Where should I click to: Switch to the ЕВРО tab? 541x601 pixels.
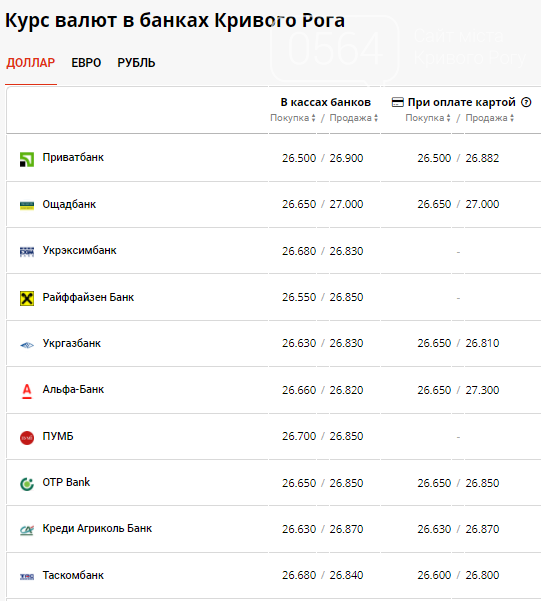(86, 63)
